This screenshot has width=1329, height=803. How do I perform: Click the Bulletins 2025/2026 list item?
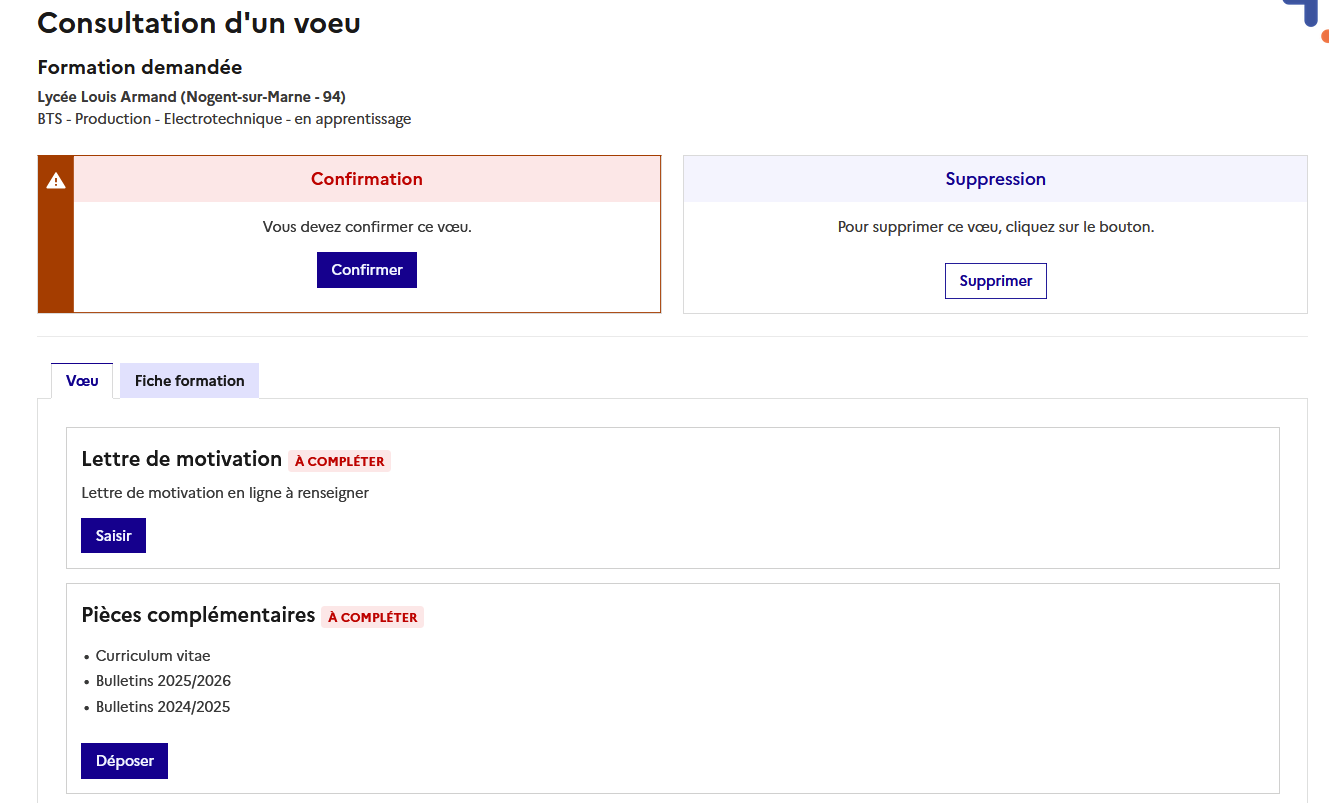click(163, 681)
